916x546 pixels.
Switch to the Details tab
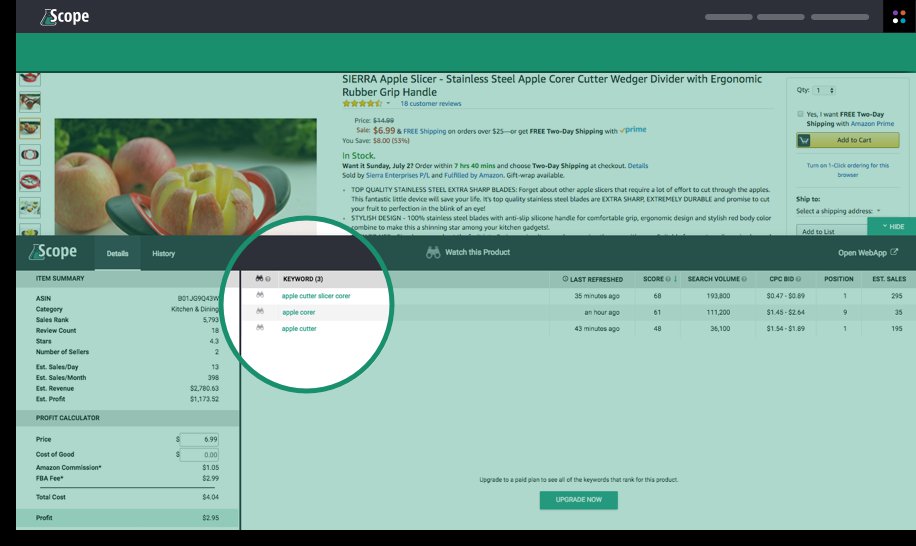click(x=117, y=253)
